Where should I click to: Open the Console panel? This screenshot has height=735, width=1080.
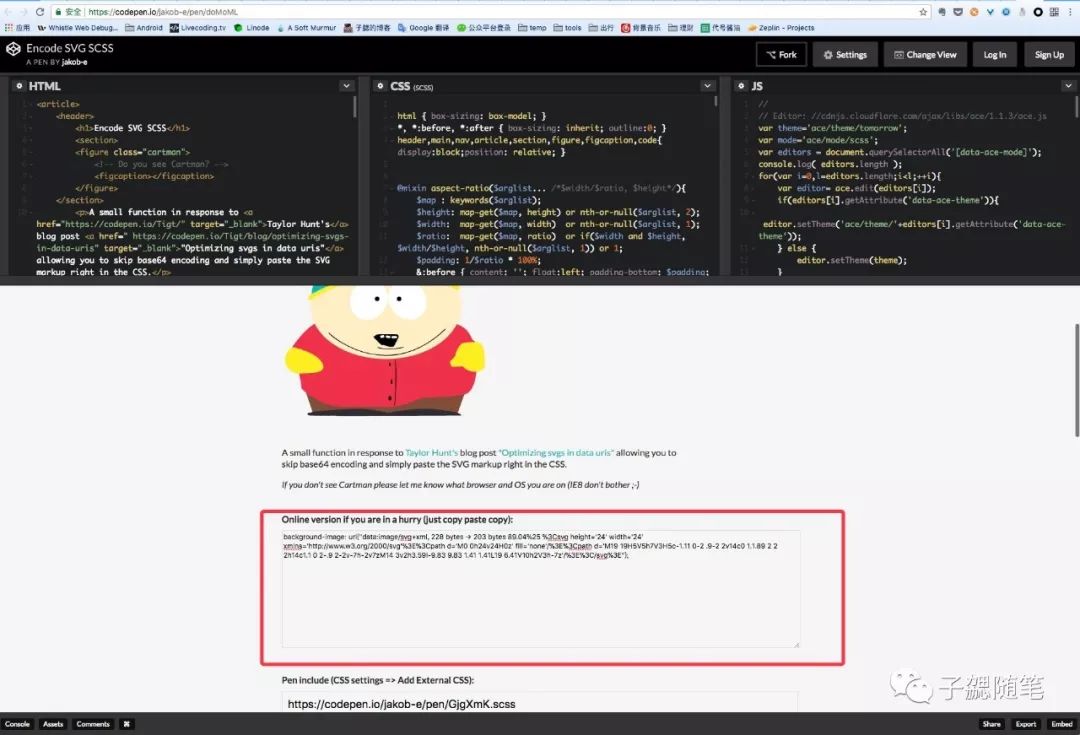click(x=17, y=724)
